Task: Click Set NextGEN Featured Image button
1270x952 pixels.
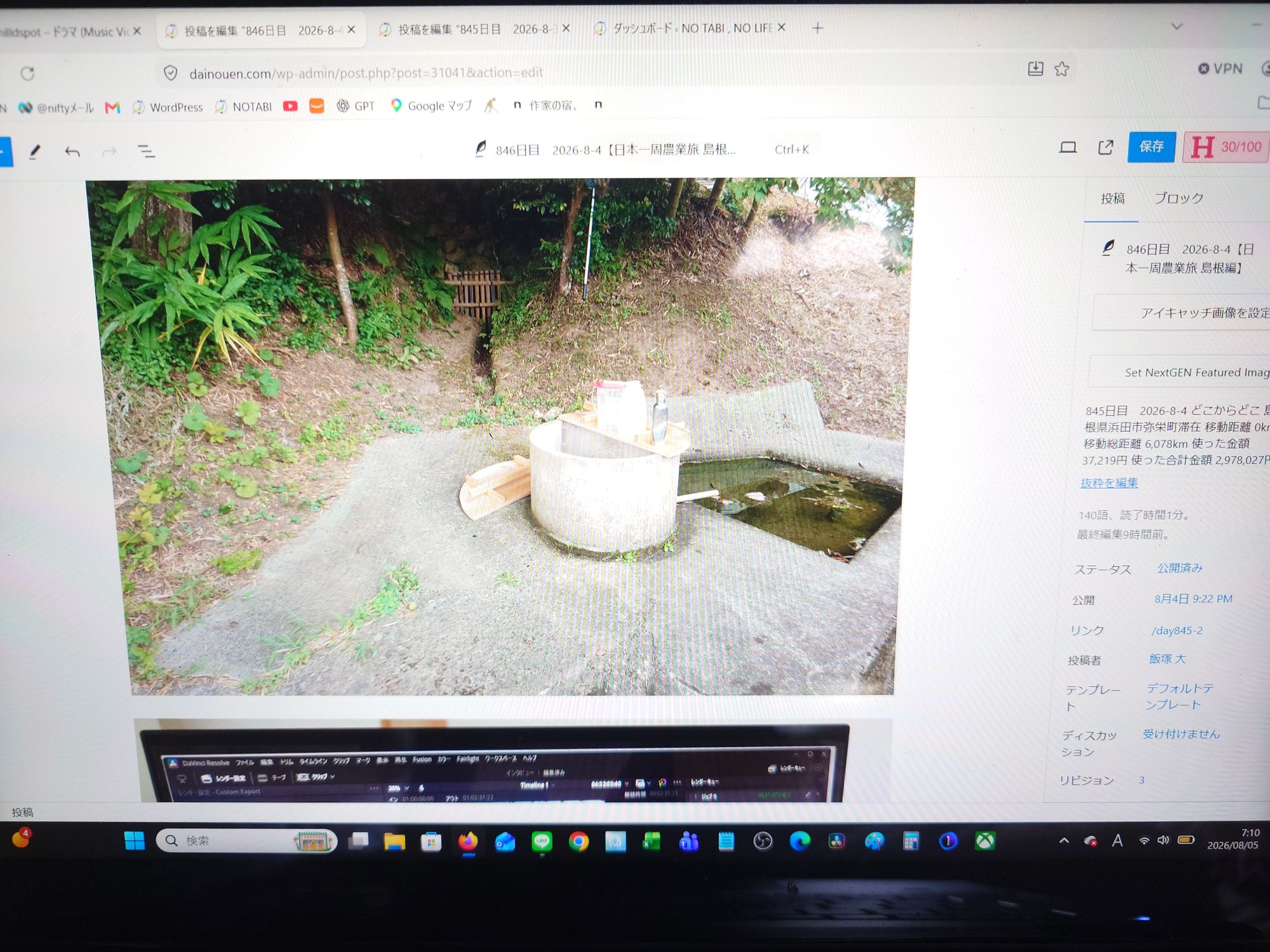Action: point(1179,373)
